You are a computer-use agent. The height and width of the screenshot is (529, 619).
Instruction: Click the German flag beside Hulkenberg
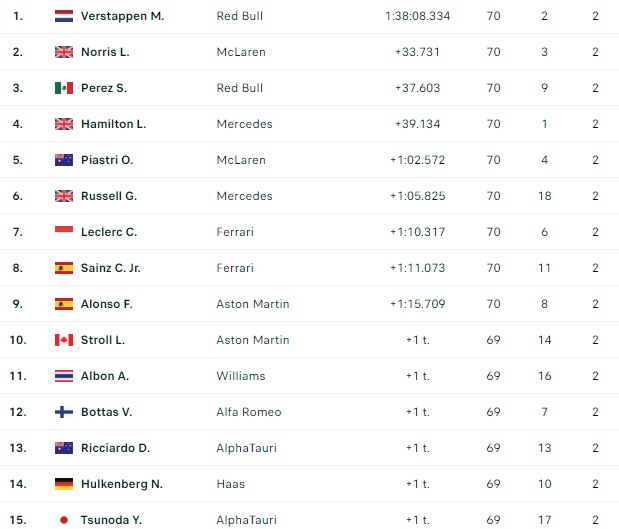click(64, 484)
